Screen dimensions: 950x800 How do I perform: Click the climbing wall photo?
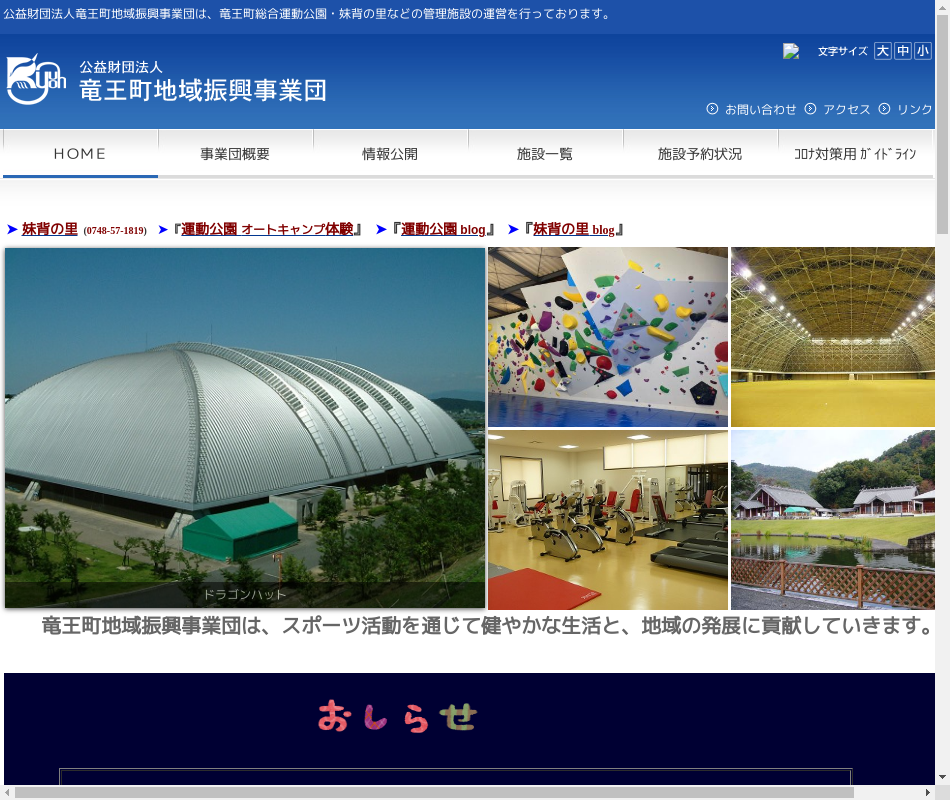click(607, 337)
